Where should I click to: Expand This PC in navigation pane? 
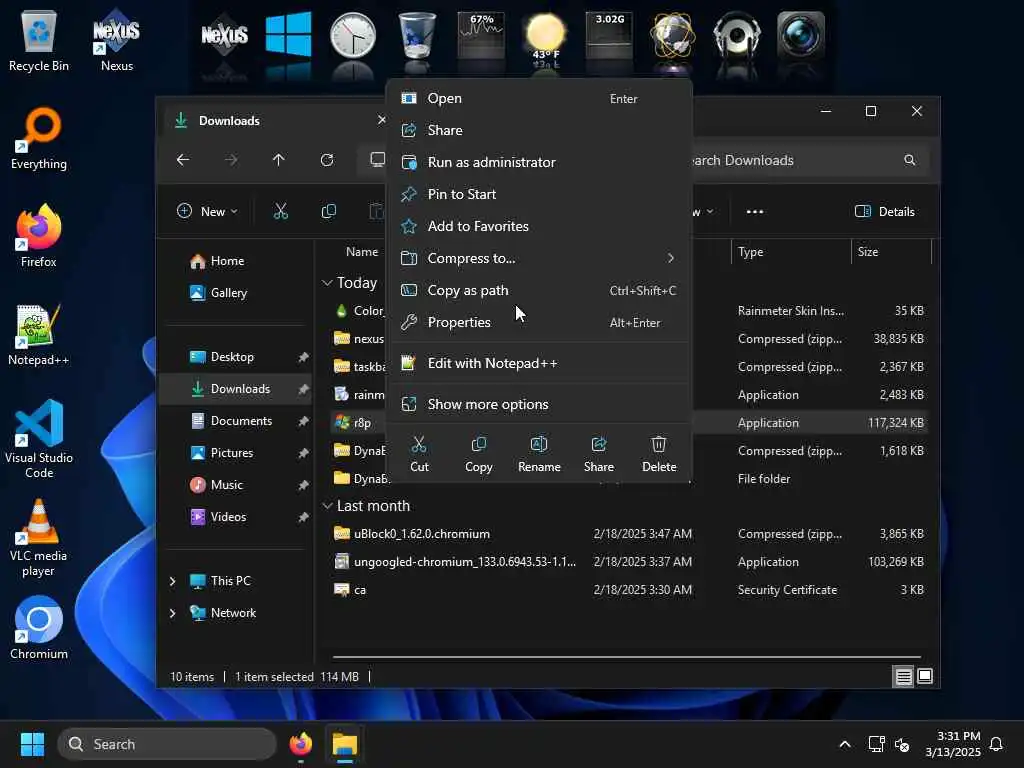point(172,581)
